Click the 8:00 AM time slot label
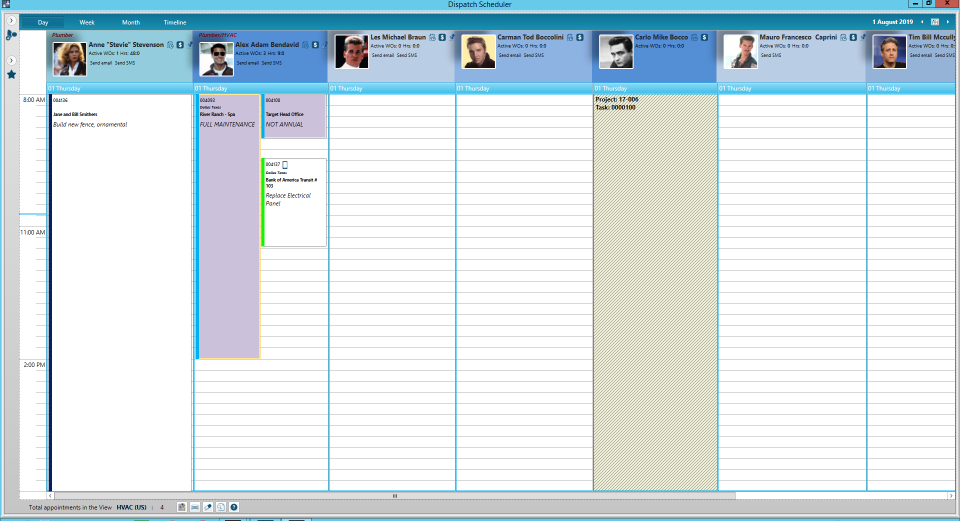Viewport: 960px width, 521px height. coord(34,100)
